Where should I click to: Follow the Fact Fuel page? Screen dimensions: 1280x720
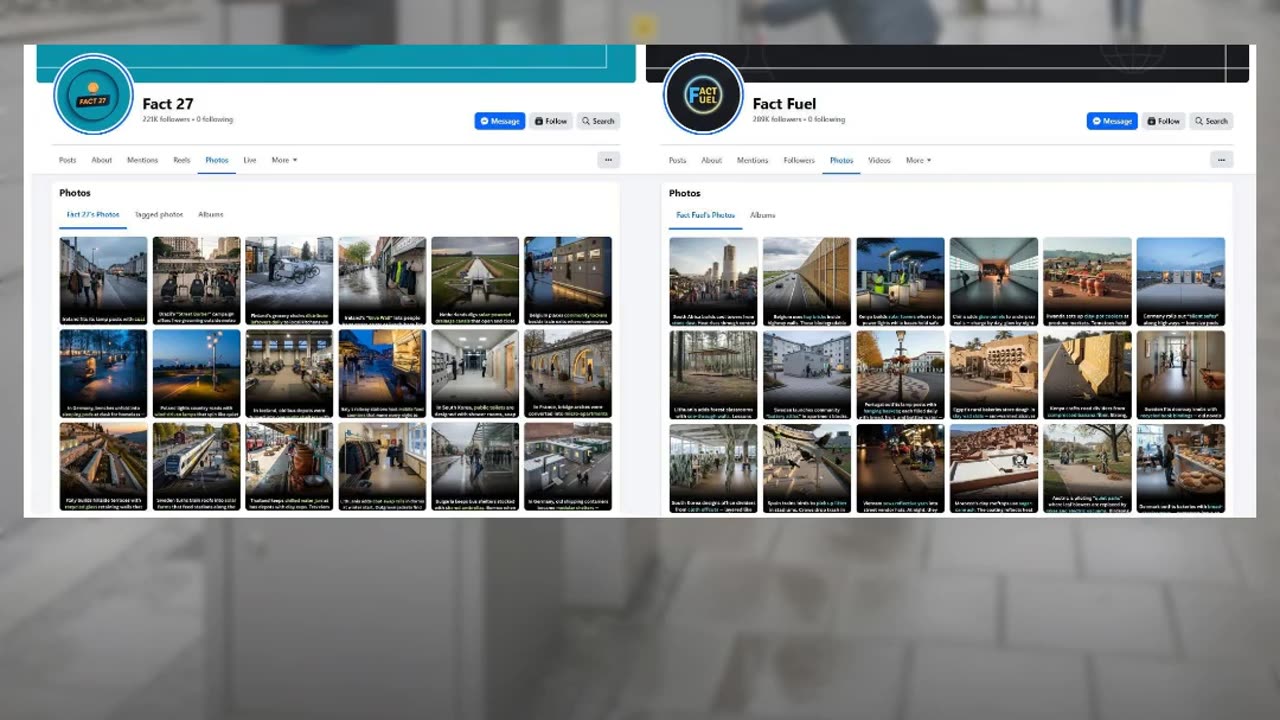1164,121
